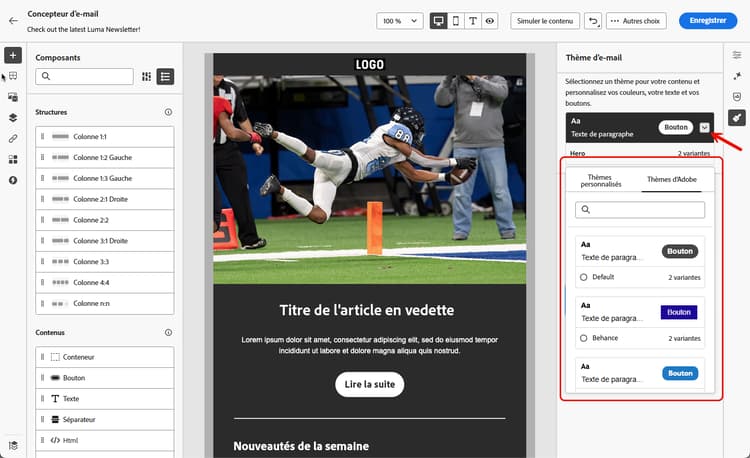This screenshot has width=750, height=458.
Task: Select the Colonne 3:1 Droite structure
Action: 105,241
